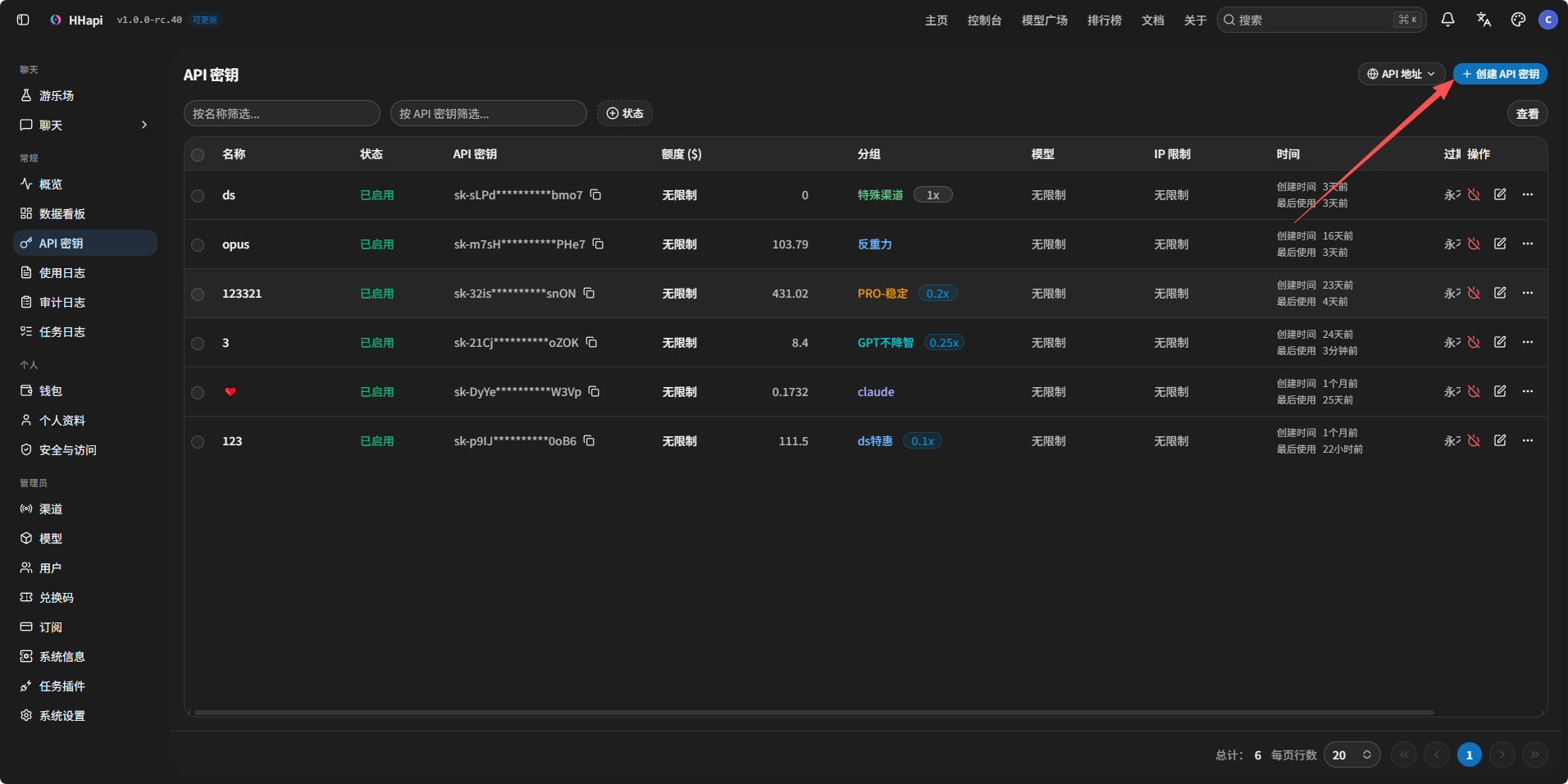Image resolution: width=1568 pixels, height=784 pixels.
Task: Disable the claude group key
Action: point(1474,391)
